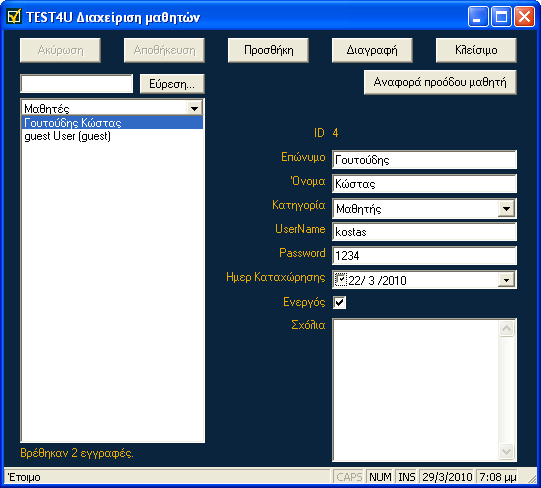
Task: Click the TEST4U checkmark icon in title bar
Action: point(14,17)
